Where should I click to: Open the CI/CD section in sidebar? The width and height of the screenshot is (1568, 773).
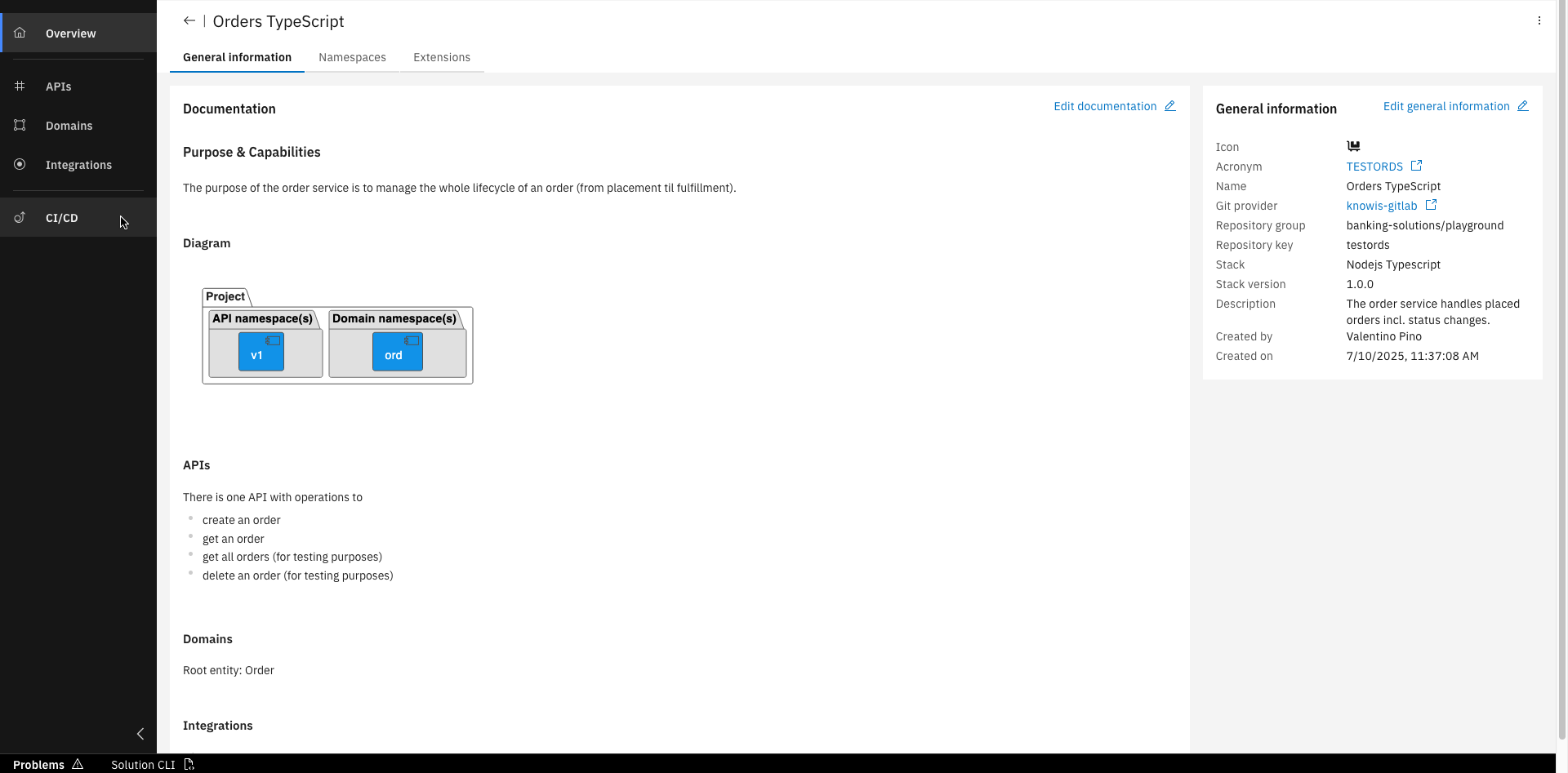point(61,218)
